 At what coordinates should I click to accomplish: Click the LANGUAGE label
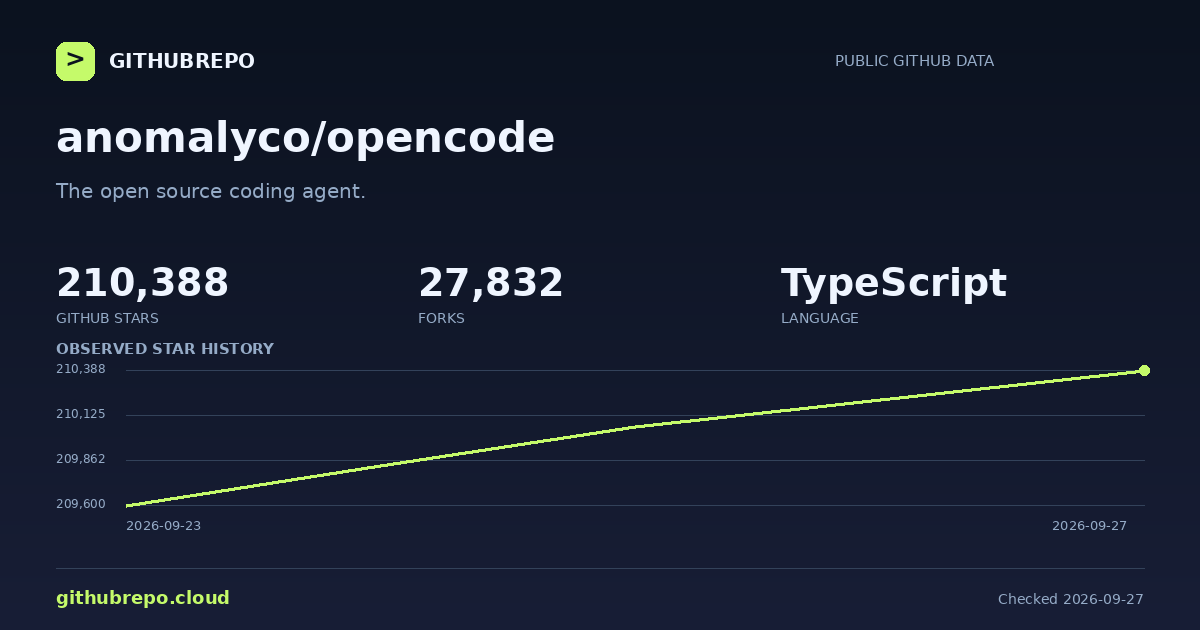(819, 319)
